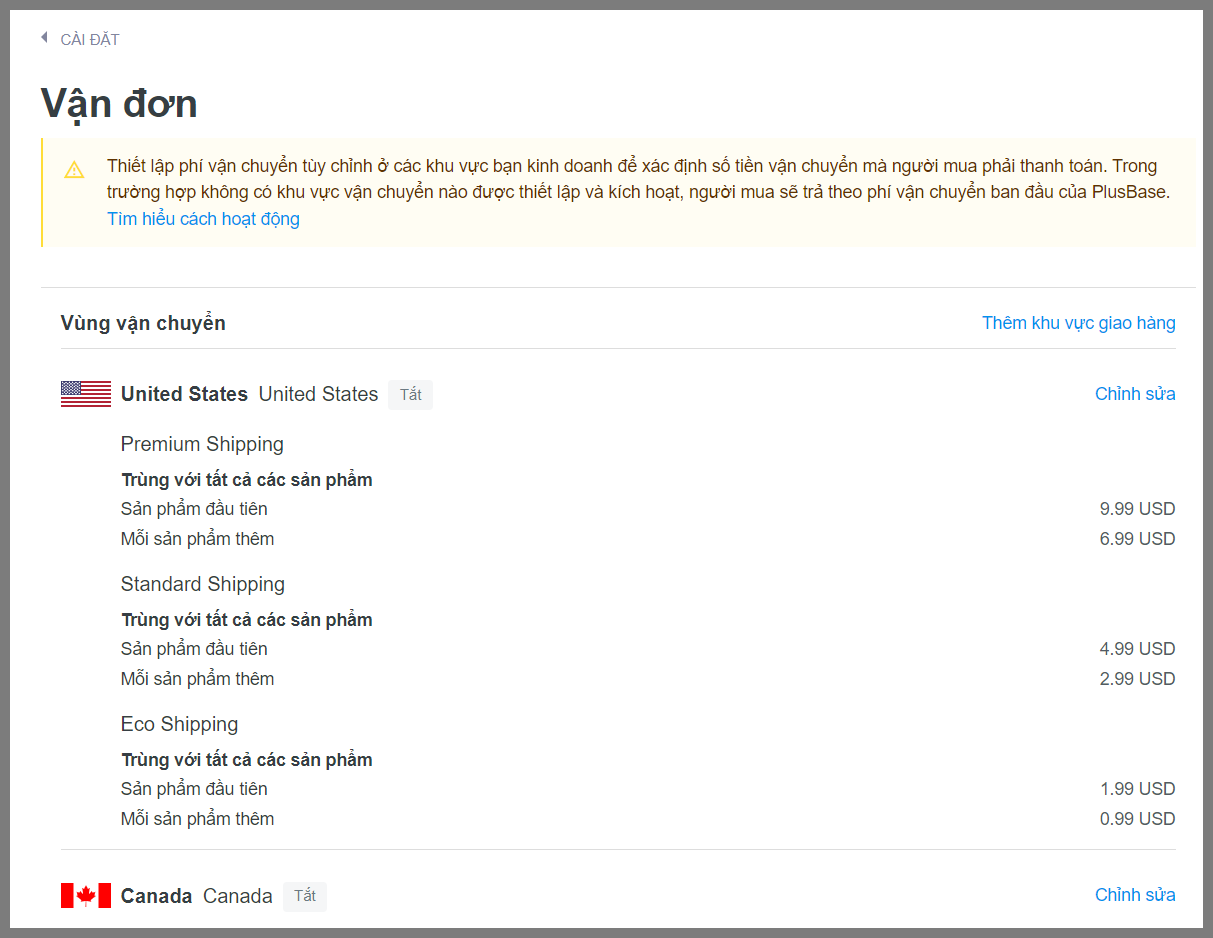This screenshot has width=1213, height=938.
Task: Click the yellow warning triangle icon
Action: pos(75,169)
